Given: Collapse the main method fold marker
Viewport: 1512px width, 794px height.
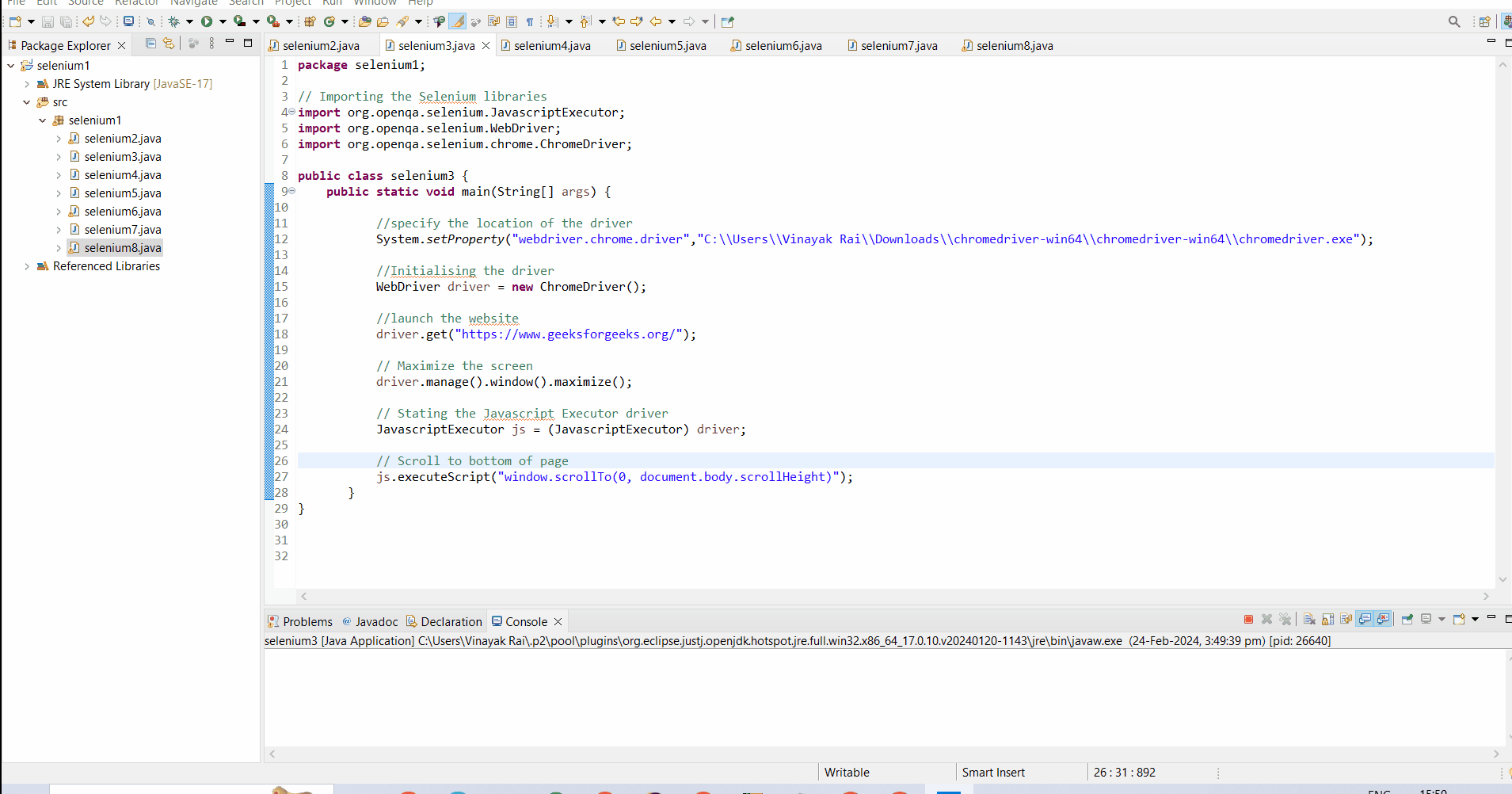Looking at the screenshot, I should [x=291, y=191].
